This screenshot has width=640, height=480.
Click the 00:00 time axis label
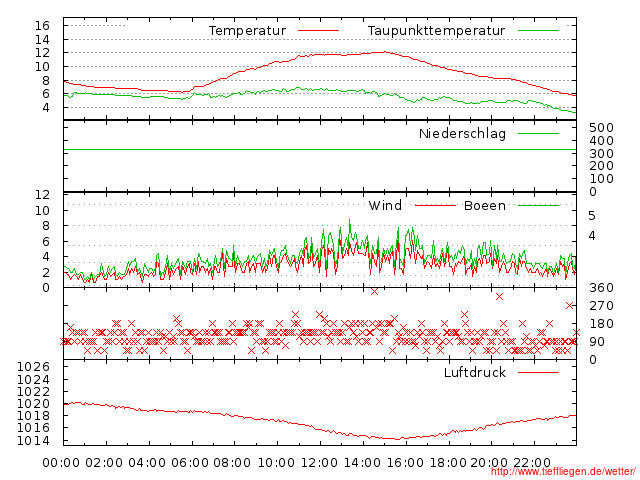61,463
